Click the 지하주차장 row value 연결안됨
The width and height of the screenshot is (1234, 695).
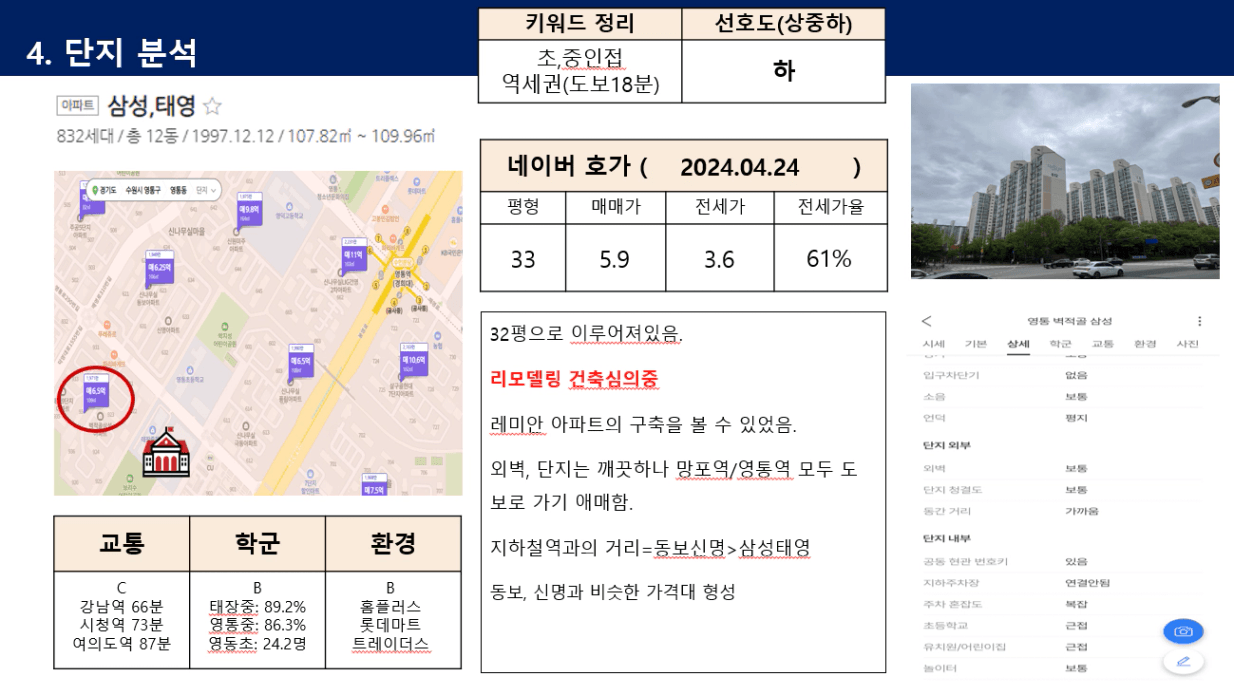coord(1087,583)
